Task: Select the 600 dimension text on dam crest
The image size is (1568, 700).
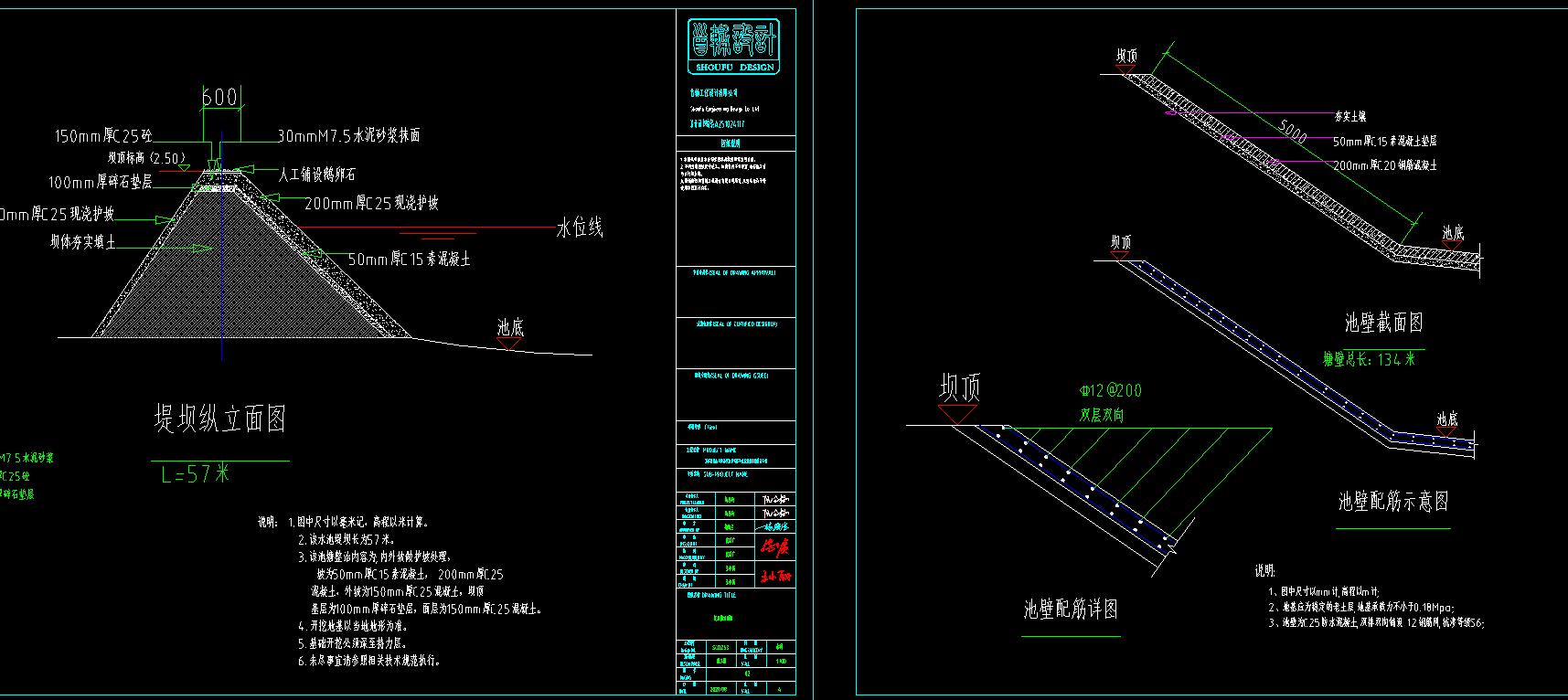Action: point(219,97)
